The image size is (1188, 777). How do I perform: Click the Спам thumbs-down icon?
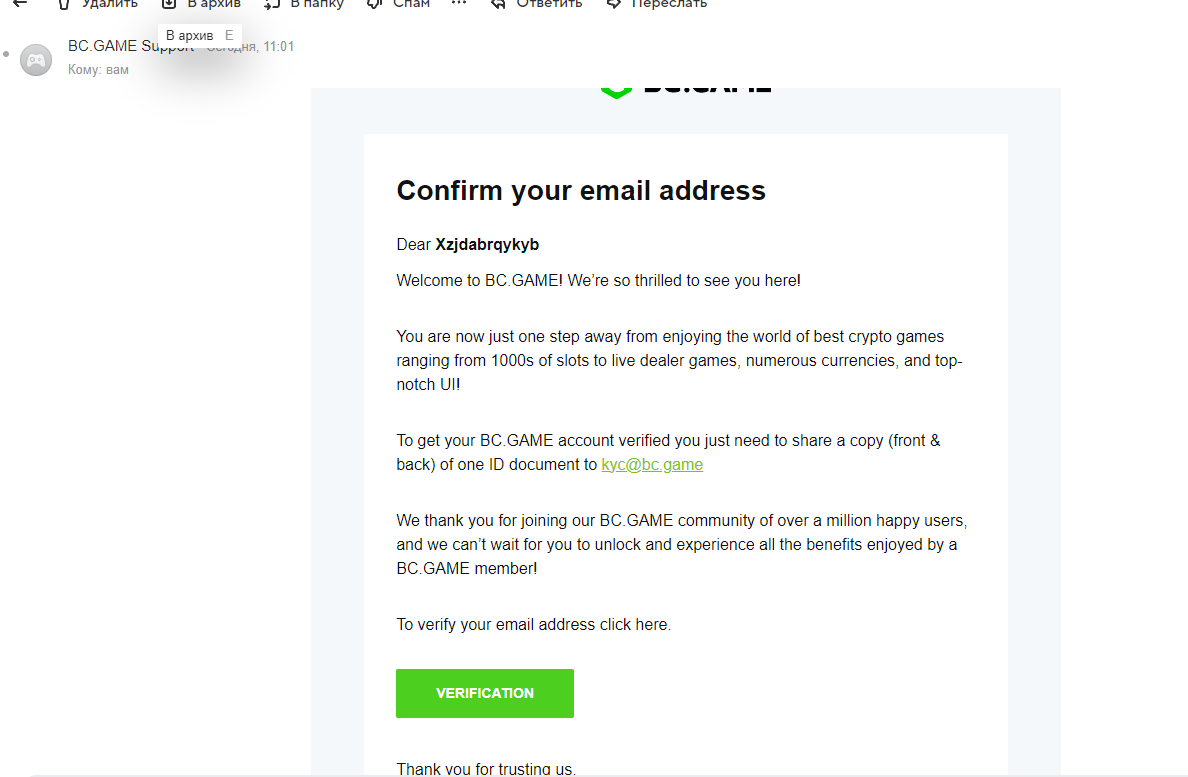pyautogui.click(x=375, y=4)
